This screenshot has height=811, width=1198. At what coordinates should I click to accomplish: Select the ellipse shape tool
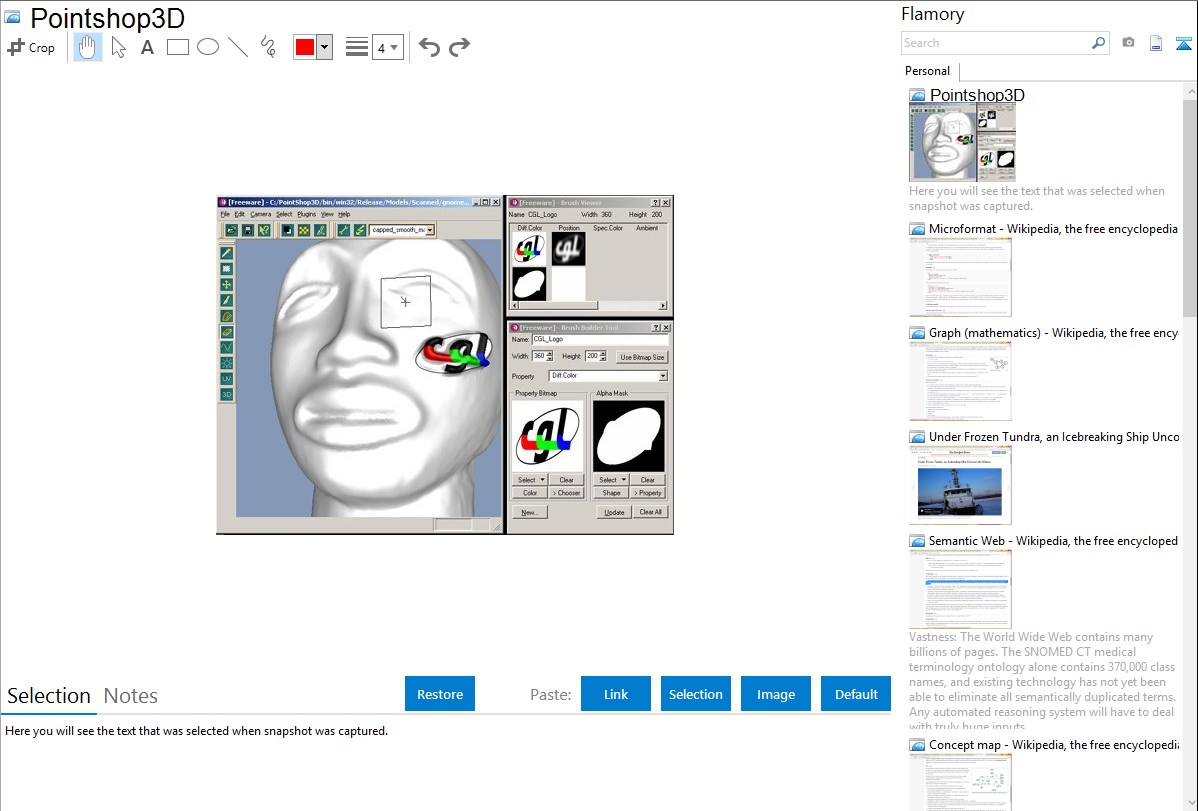208,47
